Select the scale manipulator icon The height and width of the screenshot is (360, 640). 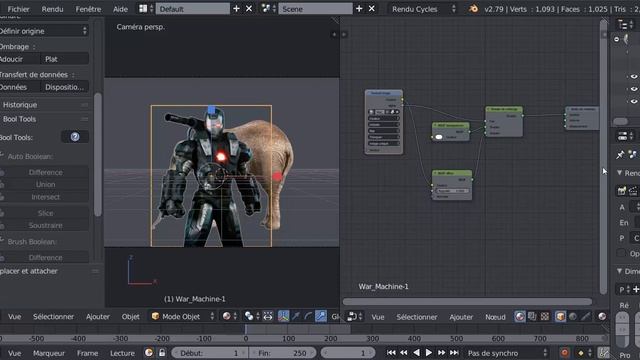[x=321, y=316]
